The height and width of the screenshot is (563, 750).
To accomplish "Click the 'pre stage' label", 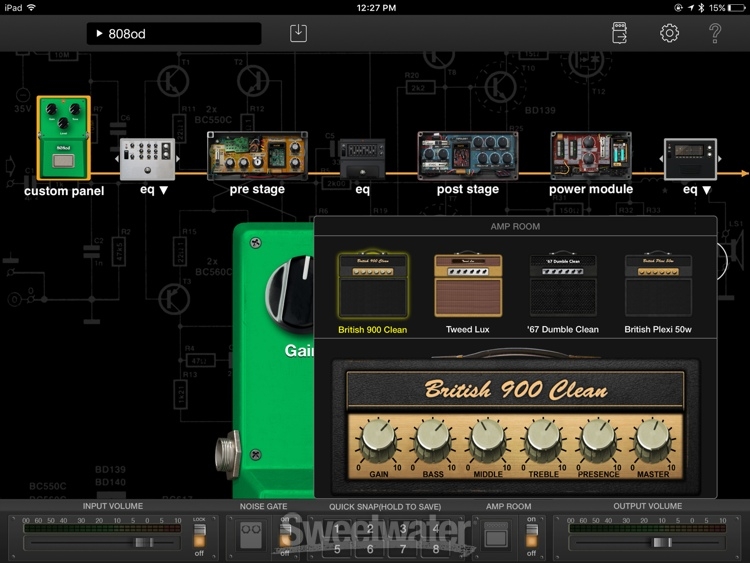I will (257, 189).
